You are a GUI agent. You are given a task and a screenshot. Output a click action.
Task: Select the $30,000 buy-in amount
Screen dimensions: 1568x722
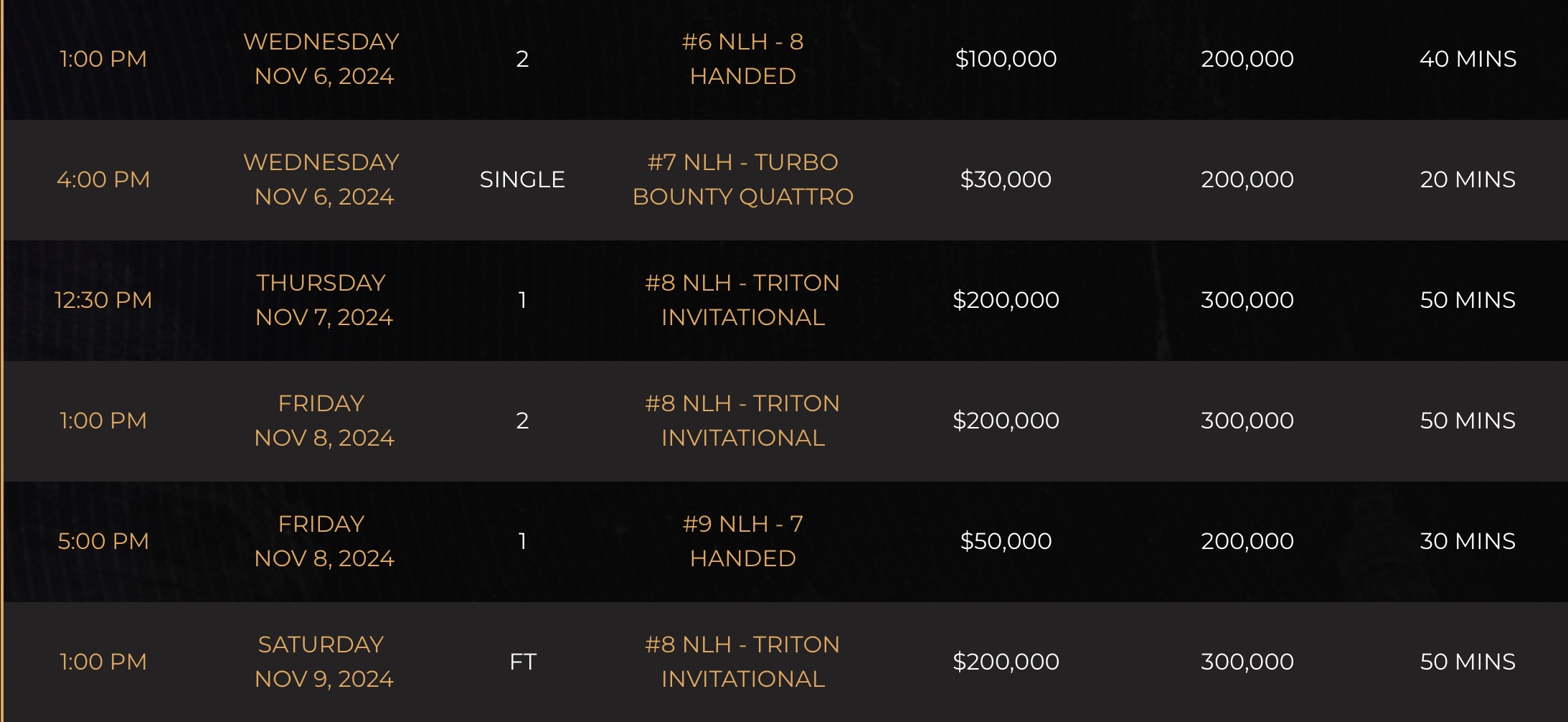pos(1006,179)
